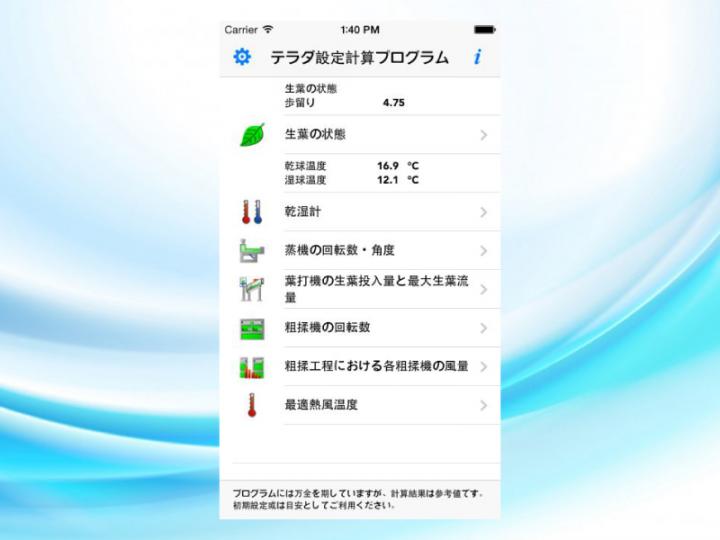
Task: Open settings with the gear icon
Action: pos(242,57)
